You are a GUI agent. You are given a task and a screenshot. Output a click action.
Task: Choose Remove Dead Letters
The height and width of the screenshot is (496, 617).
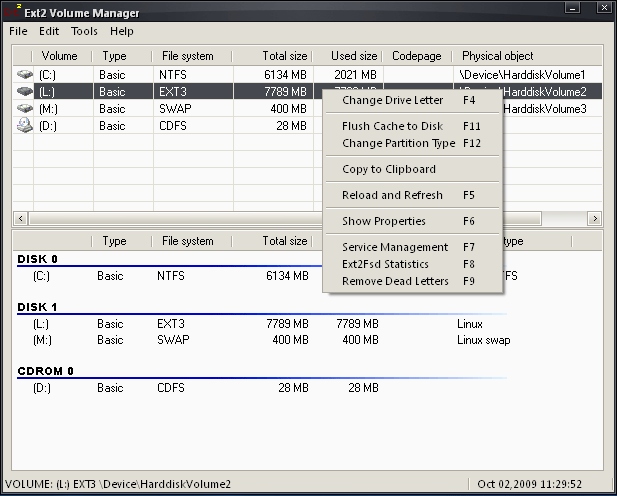coord(412,281)
